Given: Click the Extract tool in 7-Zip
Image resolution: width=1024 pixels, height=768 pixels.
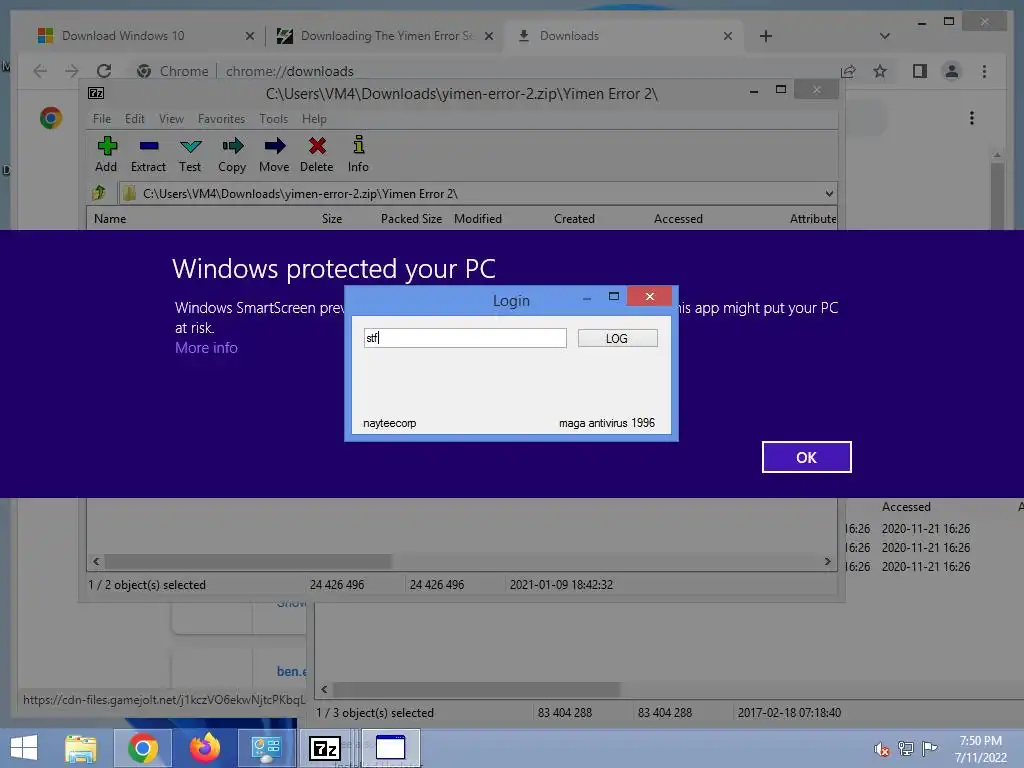Looking at the screenshot, I should pyautogui.click(x=148, y=155).
